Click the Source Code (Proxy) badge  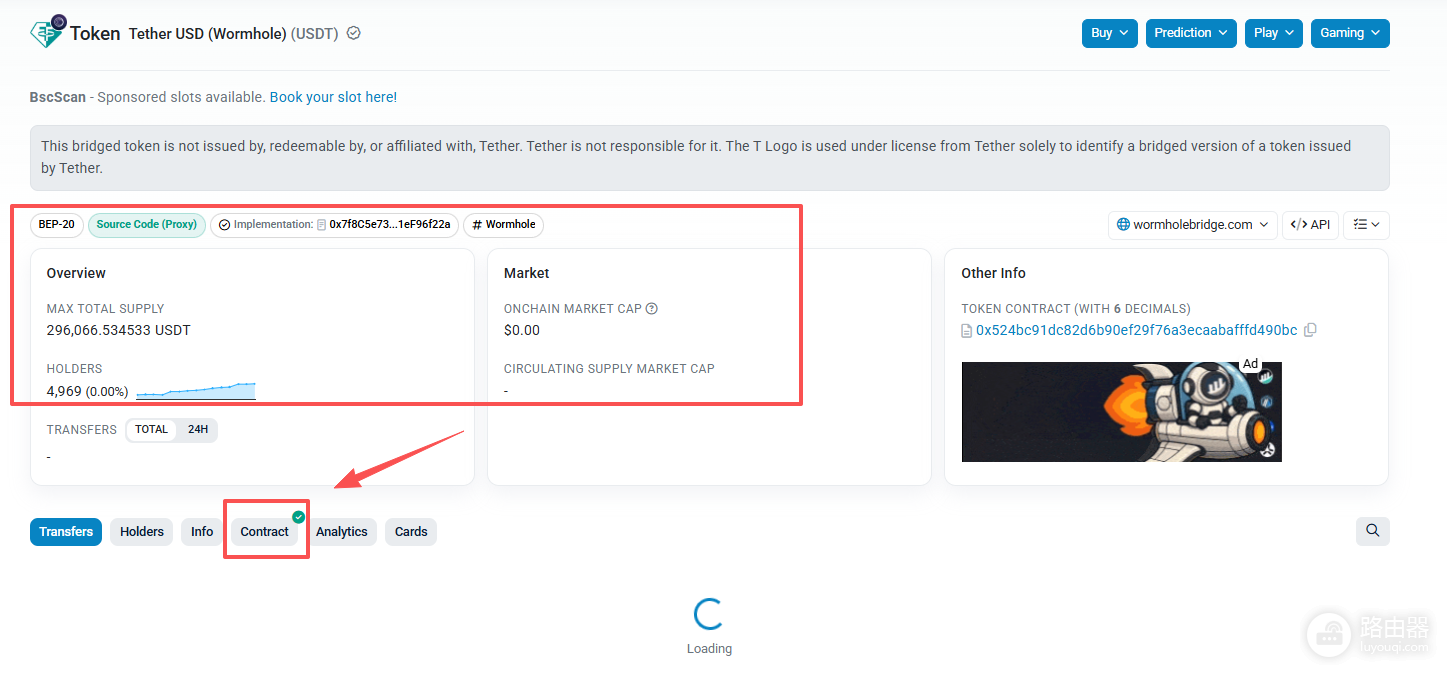[147, 225]
